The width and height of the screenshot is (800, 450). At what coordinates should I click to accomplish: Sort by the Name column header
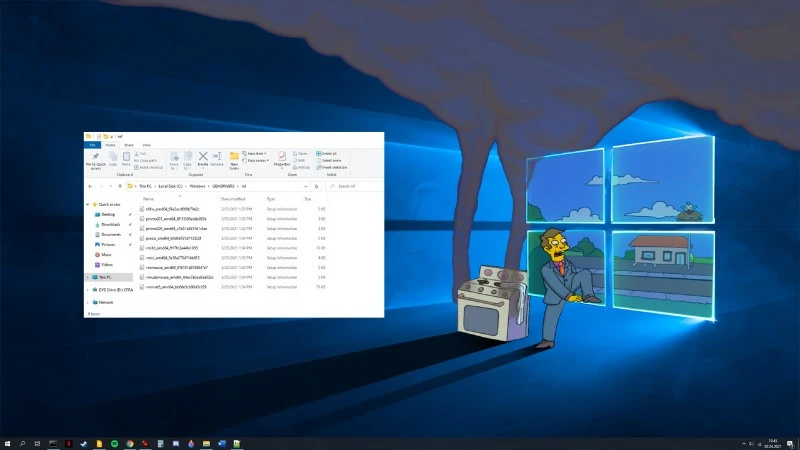[148, 199]
